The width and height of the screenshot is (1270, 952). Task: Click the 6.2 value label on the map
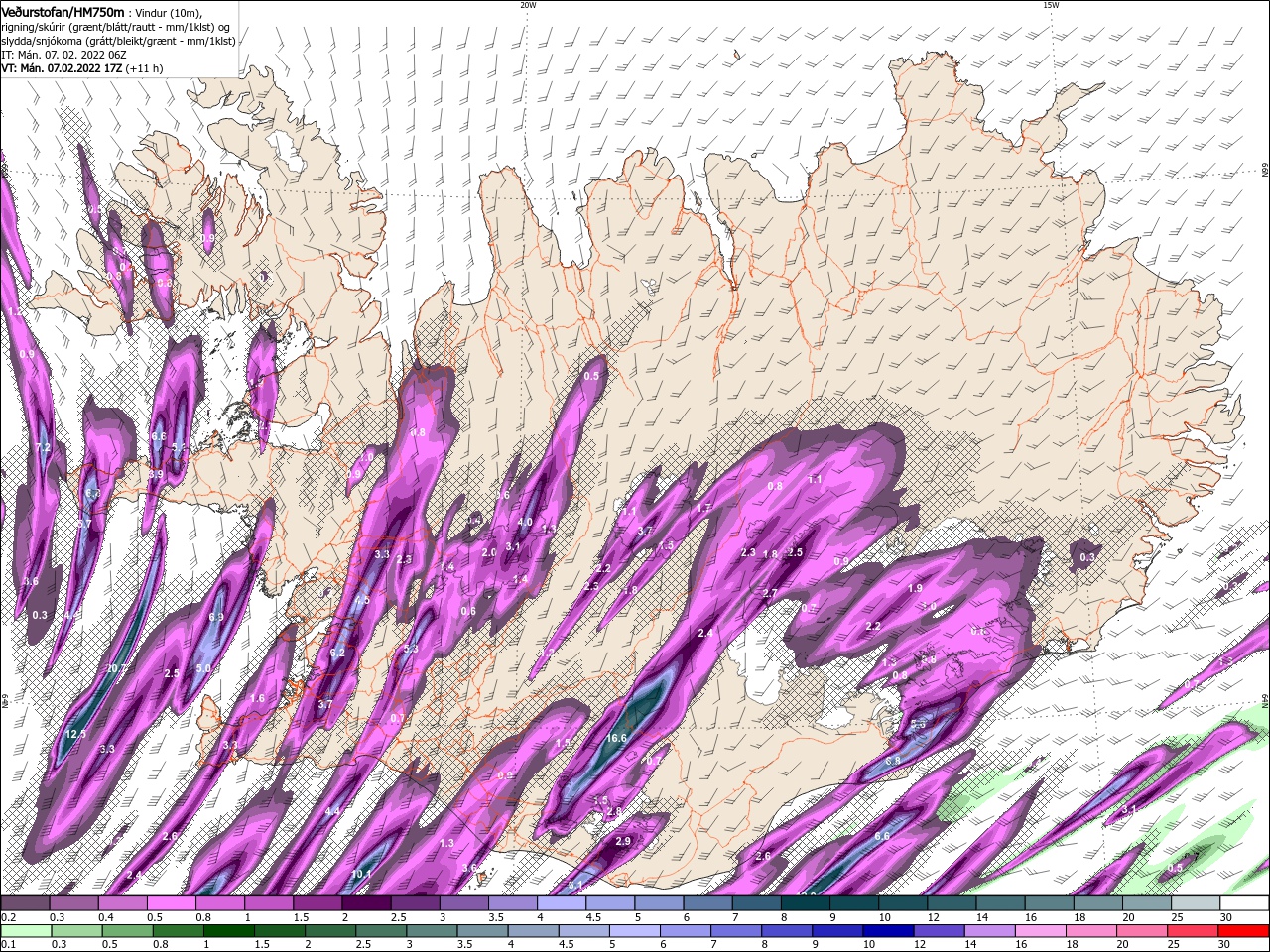(x=337, y=653)
